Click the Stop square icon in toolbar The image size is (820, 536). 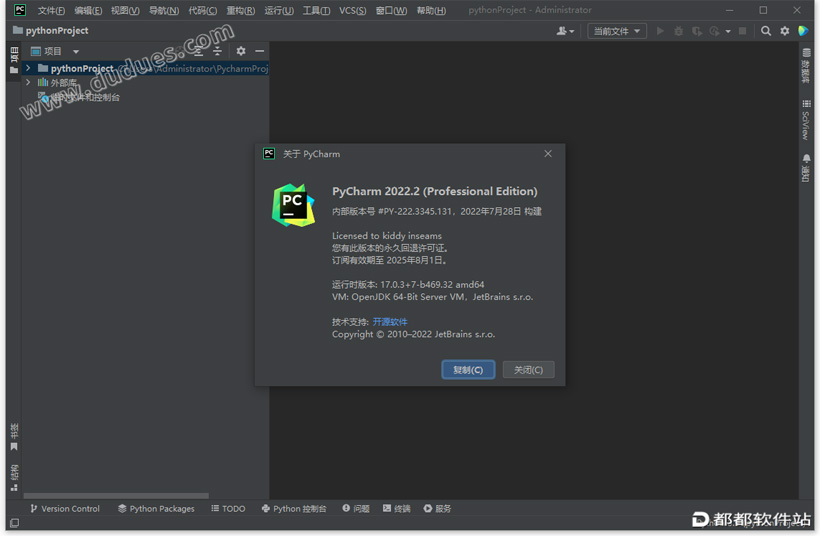pyautogui.click(x=742, y=31)
